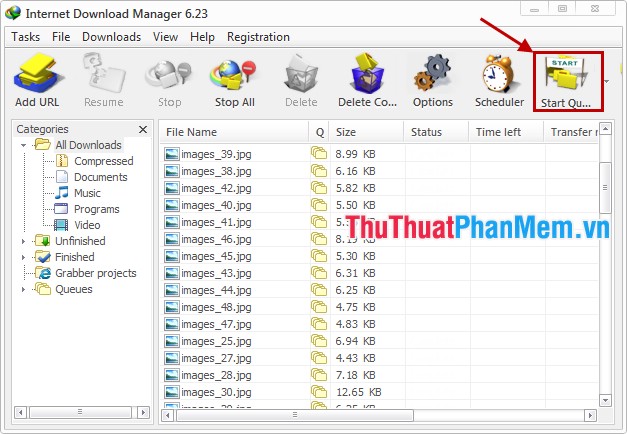Open the File menu
This screenshot has height=434, width=627.
(x=61, y=37)
